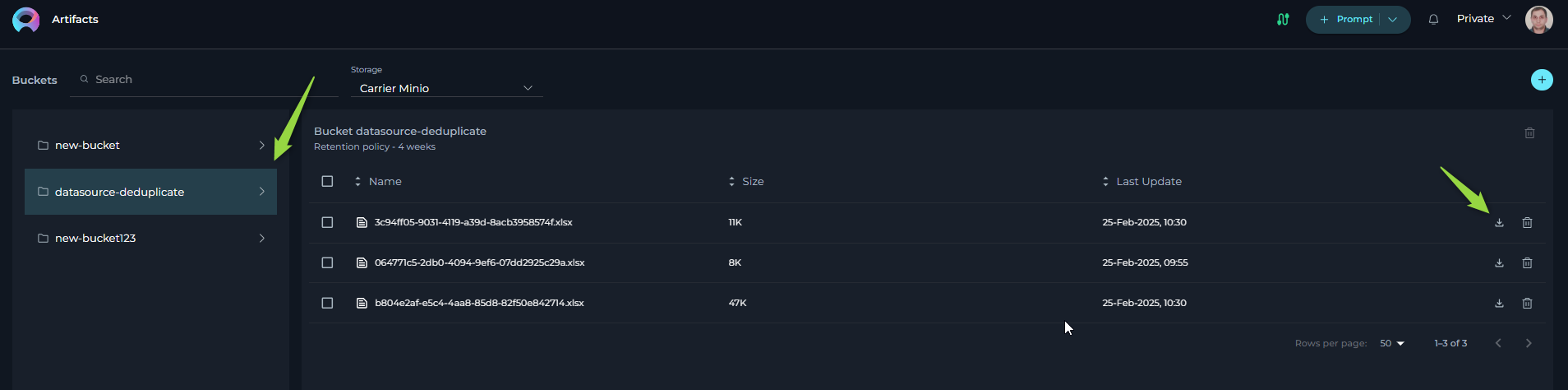Check the box for 064771c5 xlsx file
The height and width of the screenshot is (390, 1568).
tap(327, 263)
